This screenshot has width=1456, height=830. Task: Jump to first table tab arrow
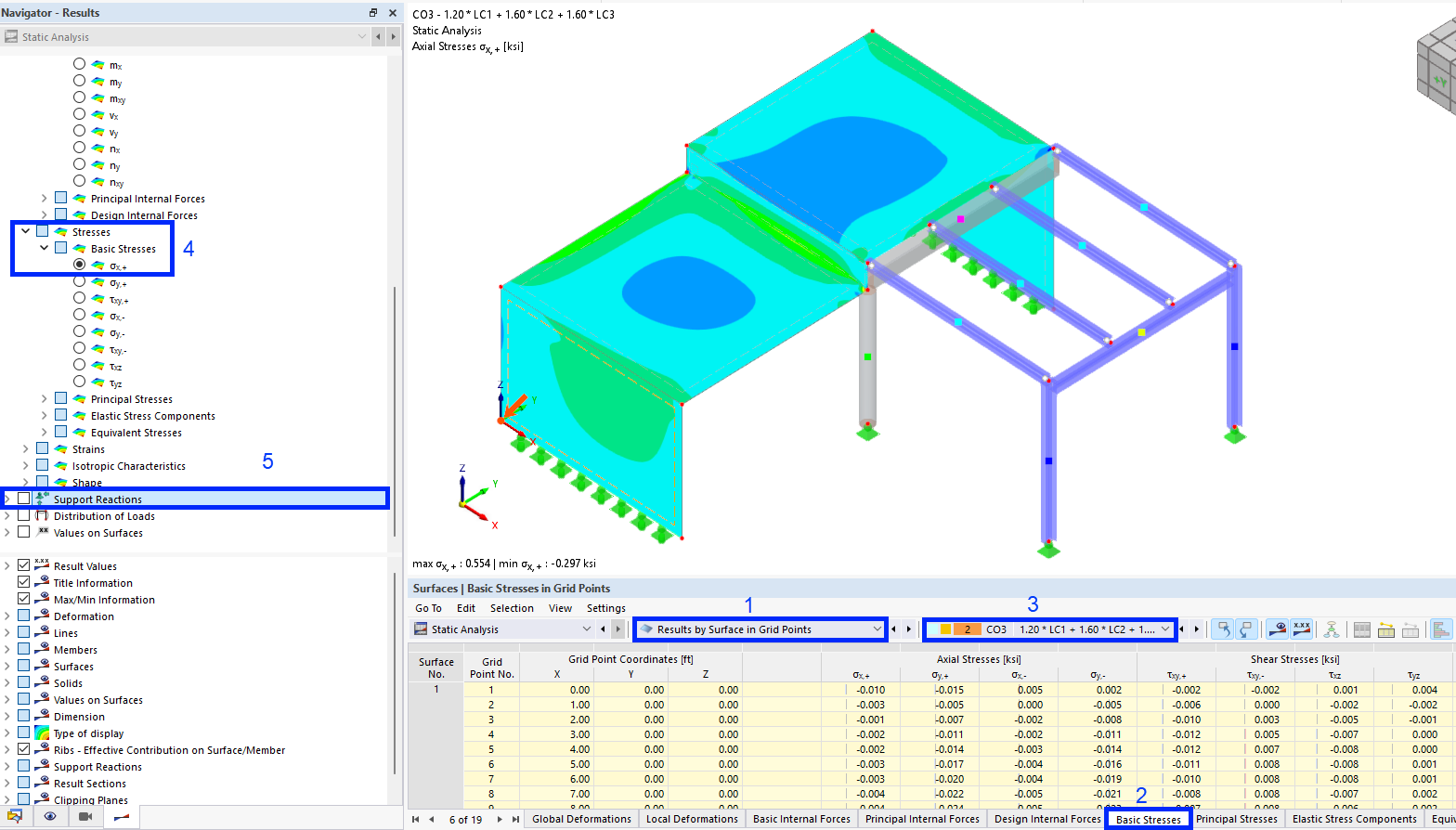click(416, 820)
